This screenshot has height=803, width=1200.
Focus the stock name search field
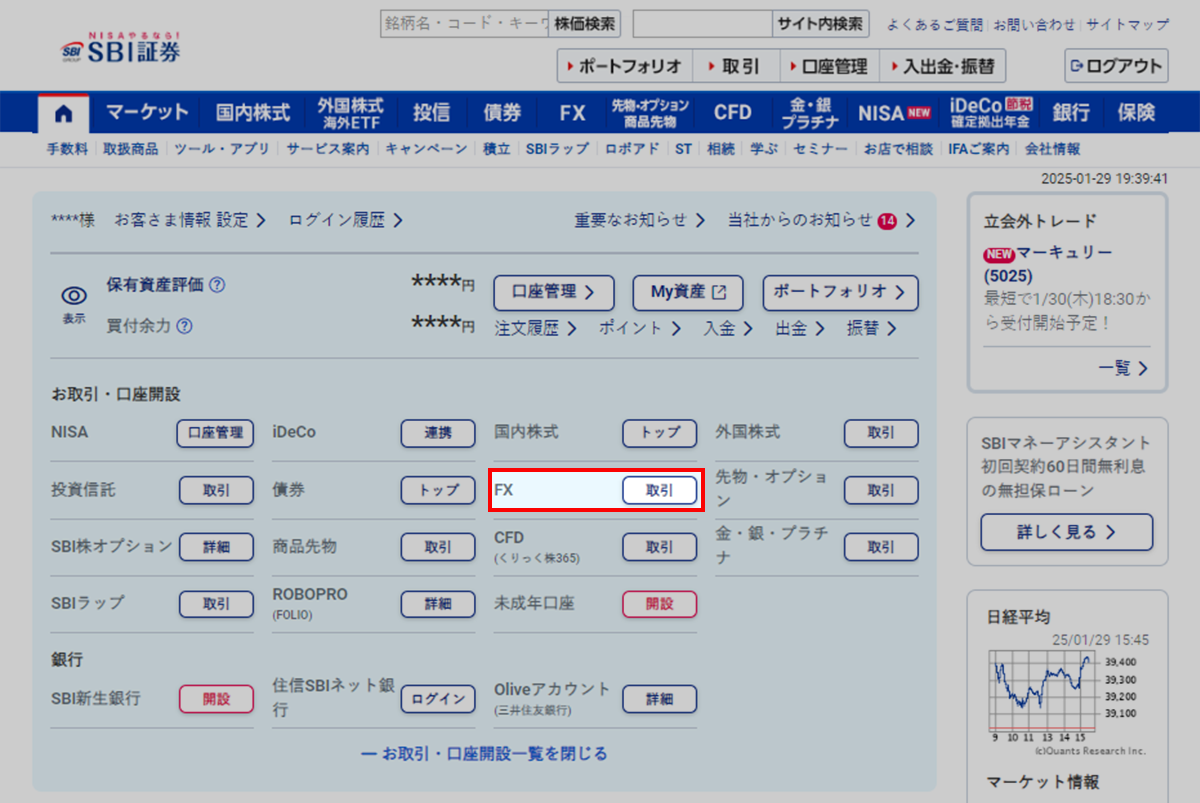pos(465,24)
